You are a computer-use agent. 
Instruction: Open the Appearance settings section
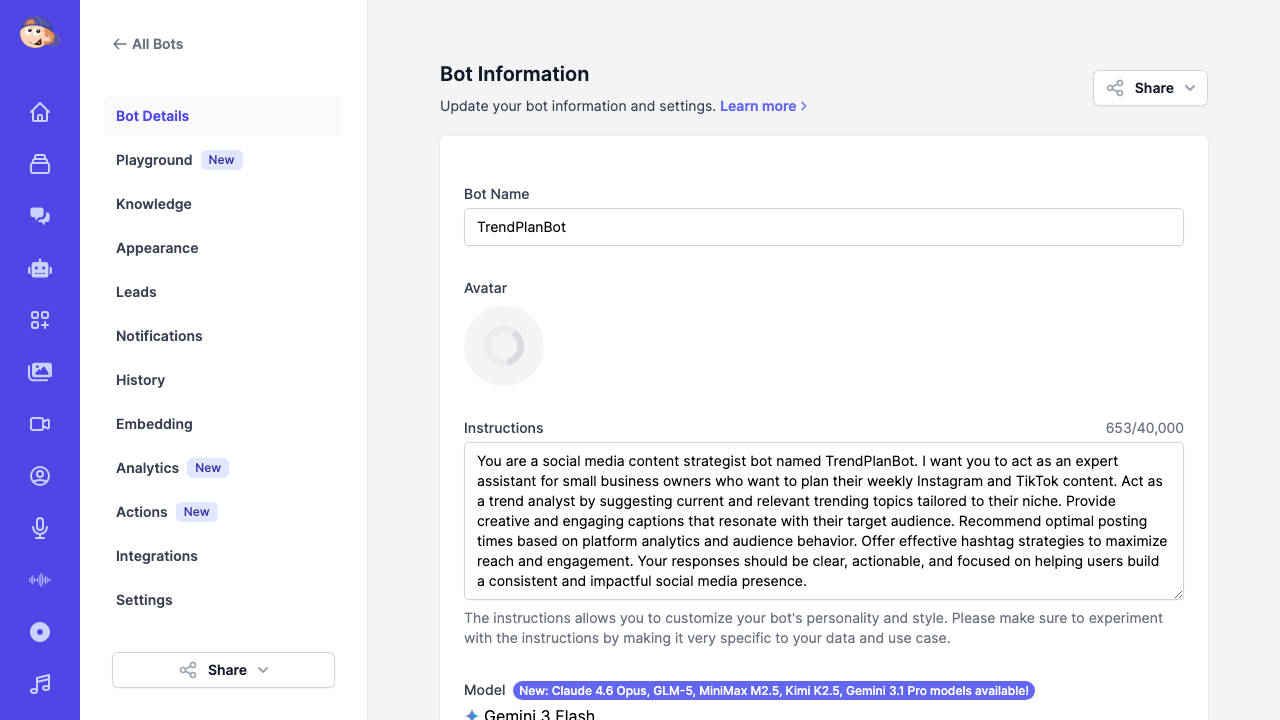pos(157,248)
